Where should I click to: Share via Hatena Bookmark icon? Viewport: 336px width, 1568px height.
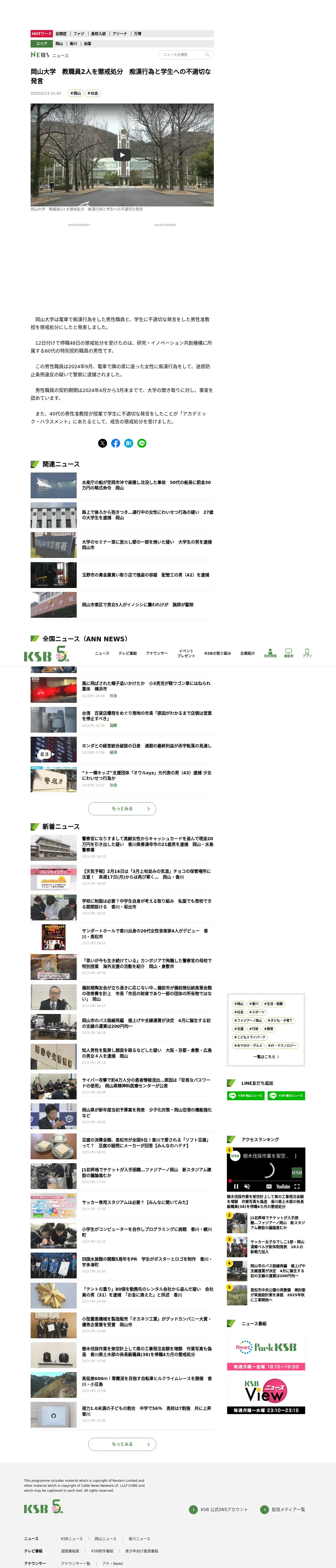click(x=129, y=443)
